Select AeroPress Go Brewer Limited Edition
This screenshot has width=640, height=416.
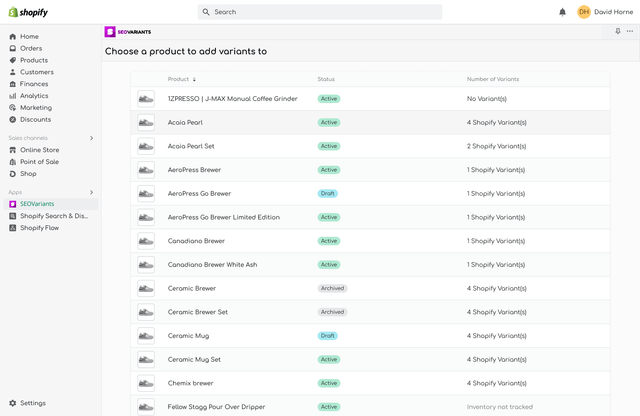click(224, 217)
